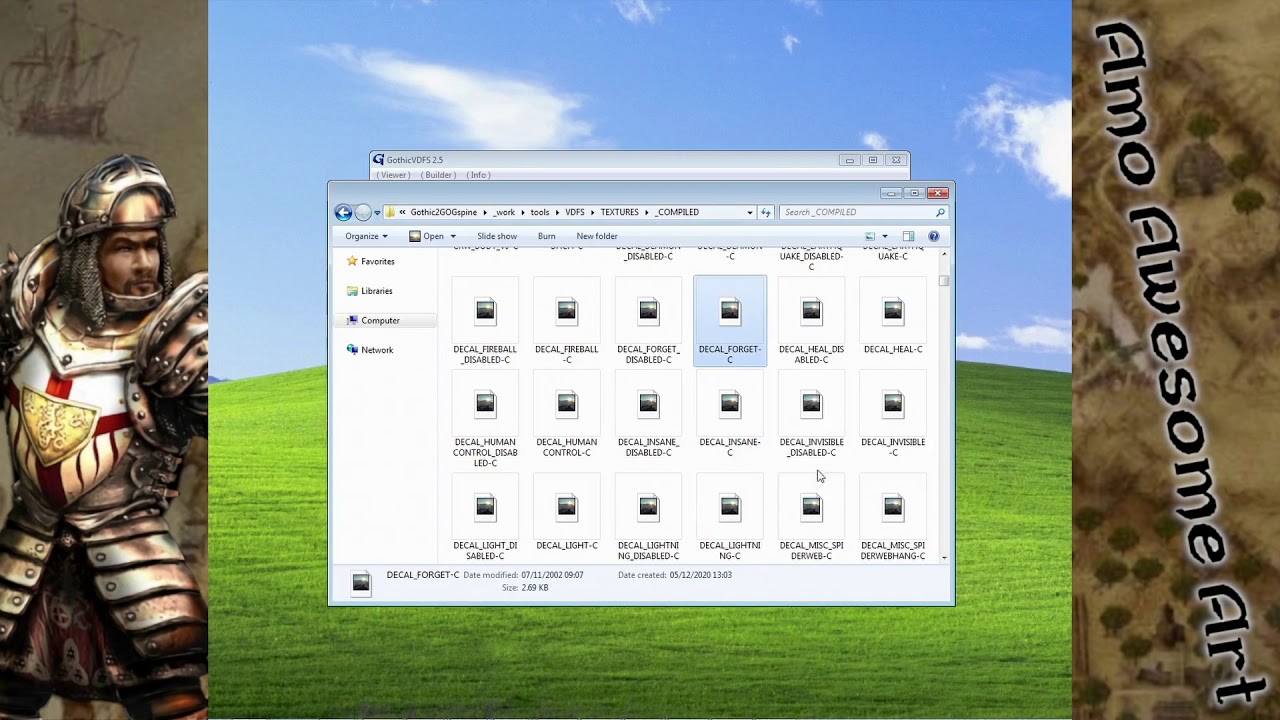Click the greyed-out Forward arrow button

click(362, 212)
